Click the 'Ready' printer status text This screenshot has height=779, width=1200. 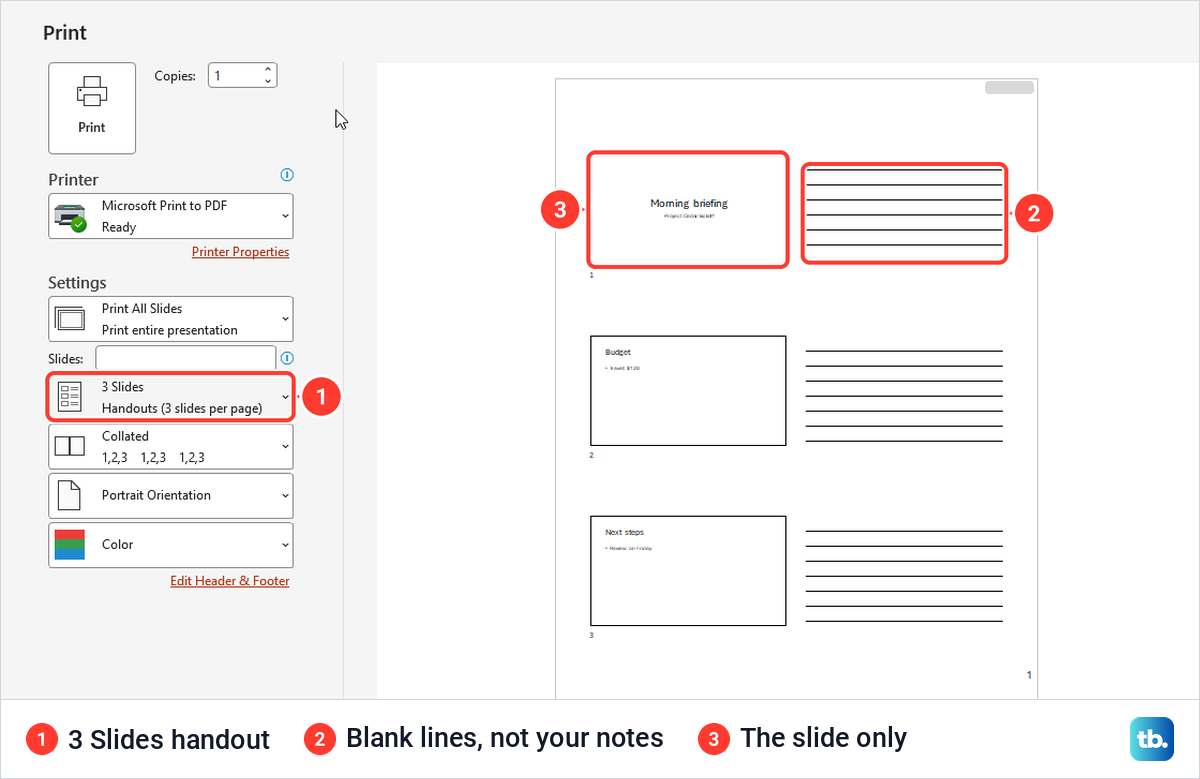click(119, 227)
